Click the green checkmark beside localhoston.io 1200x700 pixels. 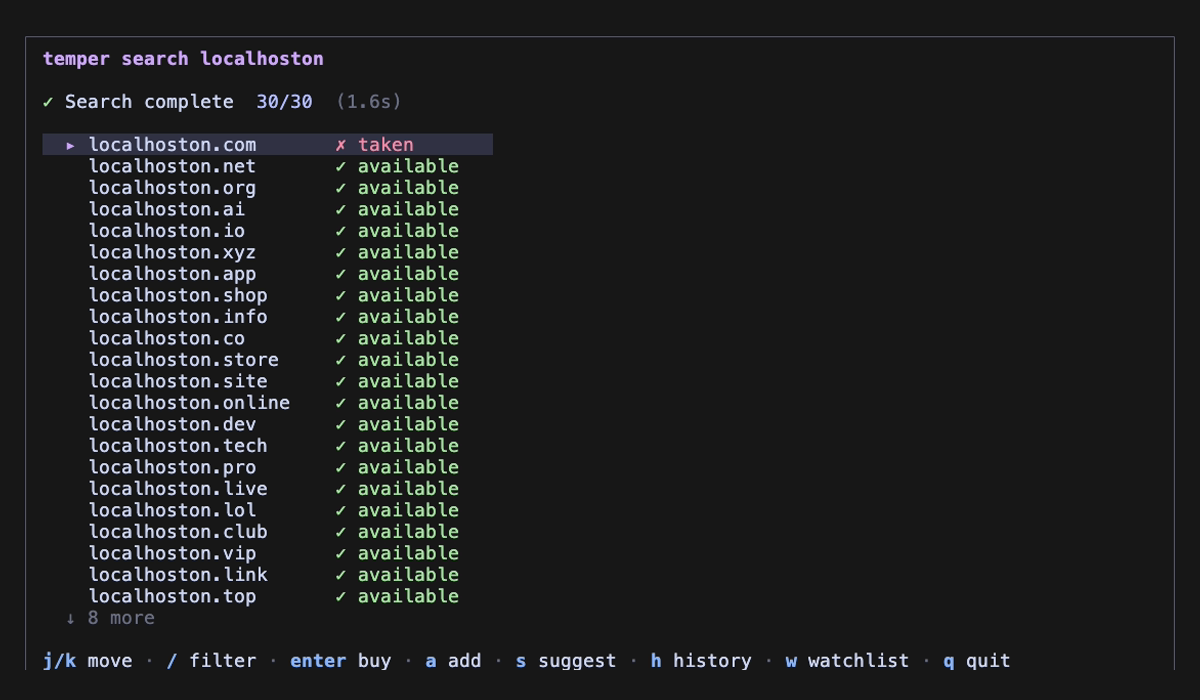point(341,231)
